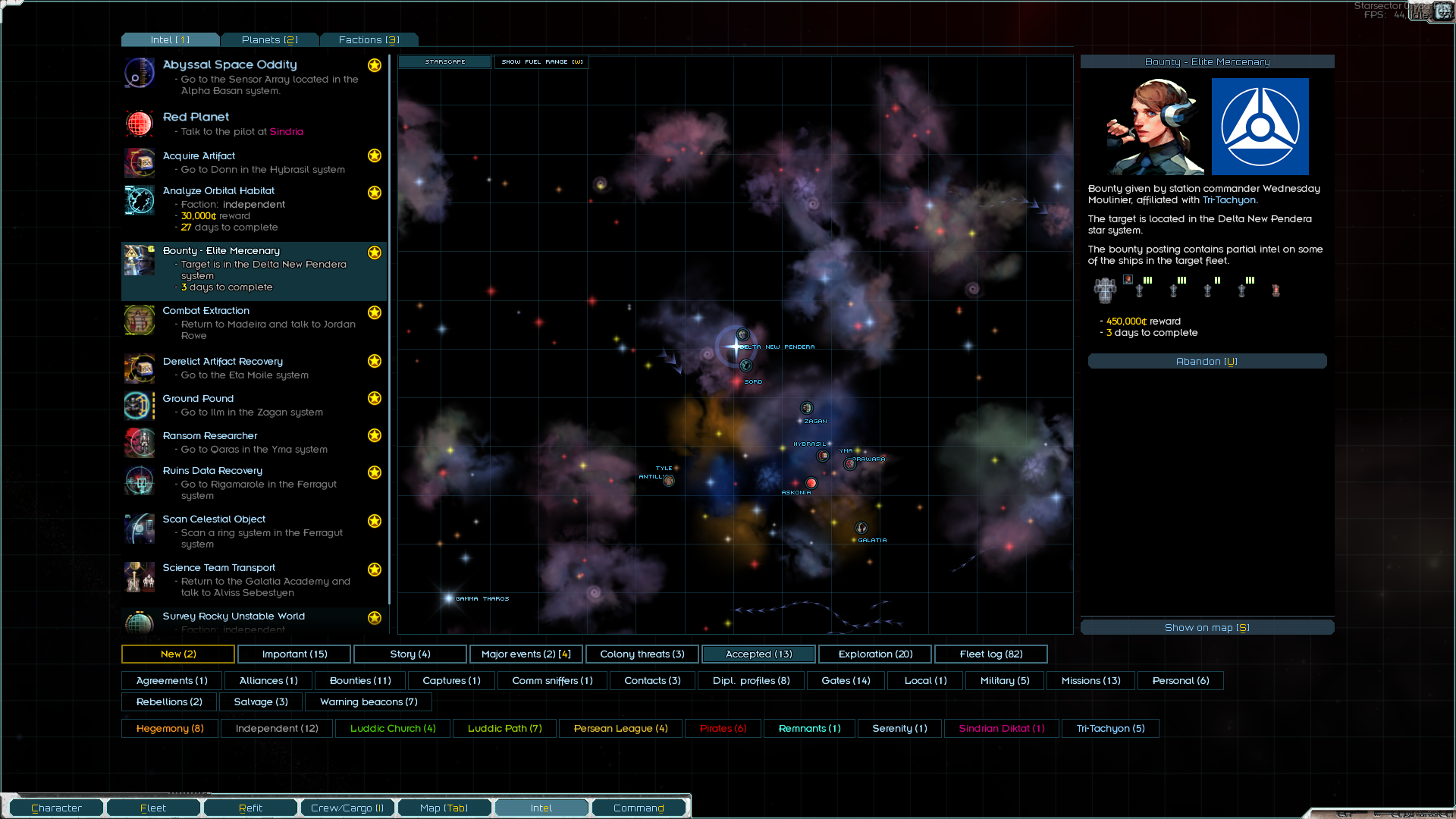Filter intel by Exploration (20)

pos(875,654)
